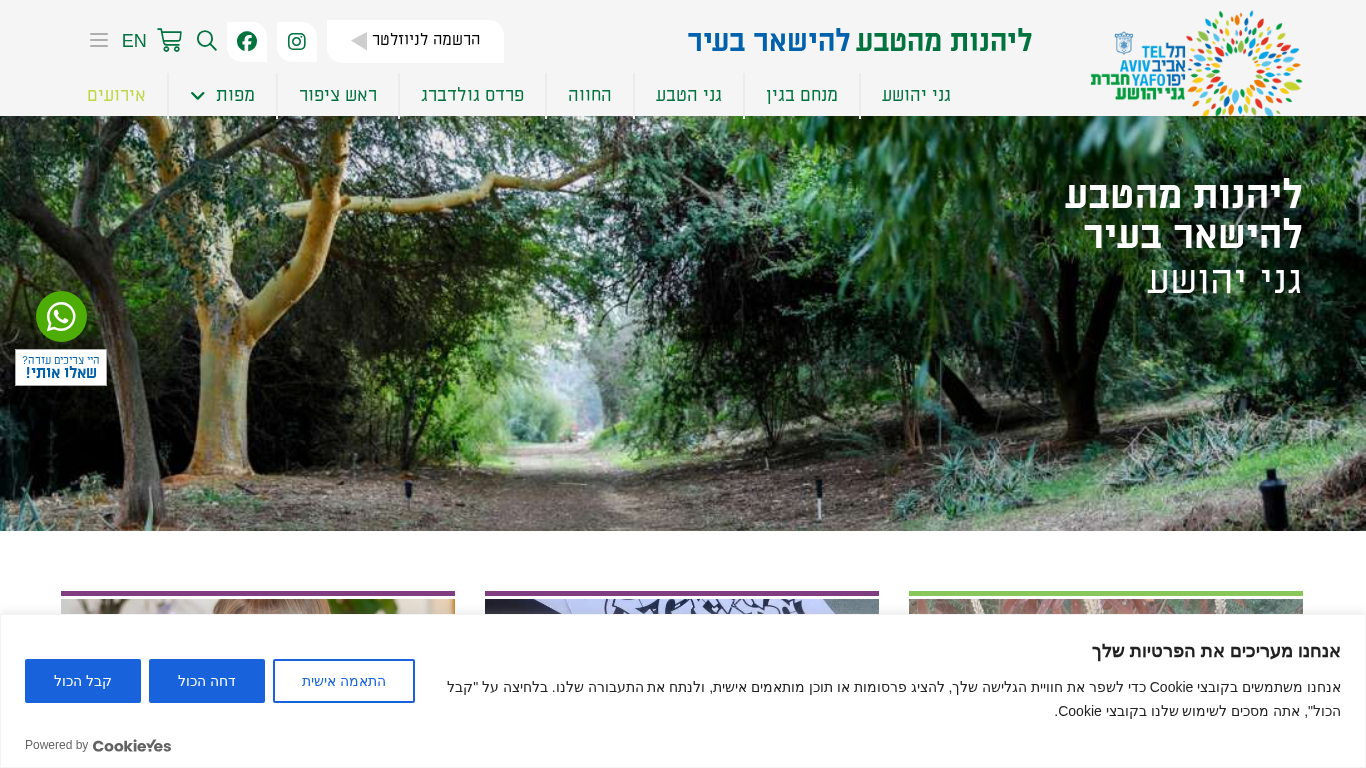The width and height of the screenshot is (1366, 768).
Task: Expand the מפות dropdown menu
Action: click(224, 95)
